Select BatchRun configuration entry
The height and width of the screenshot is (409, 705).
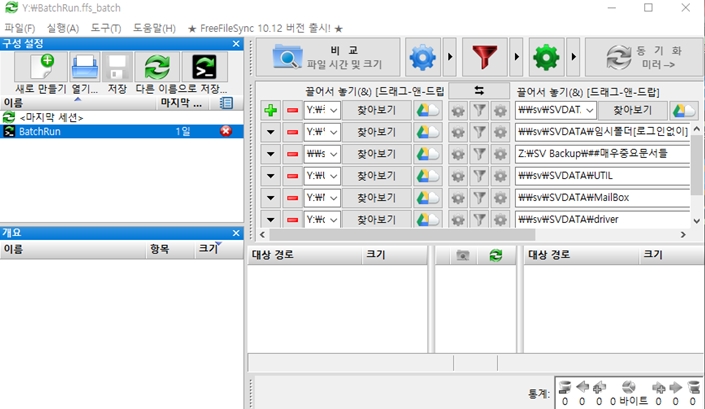tap(121, 131)
